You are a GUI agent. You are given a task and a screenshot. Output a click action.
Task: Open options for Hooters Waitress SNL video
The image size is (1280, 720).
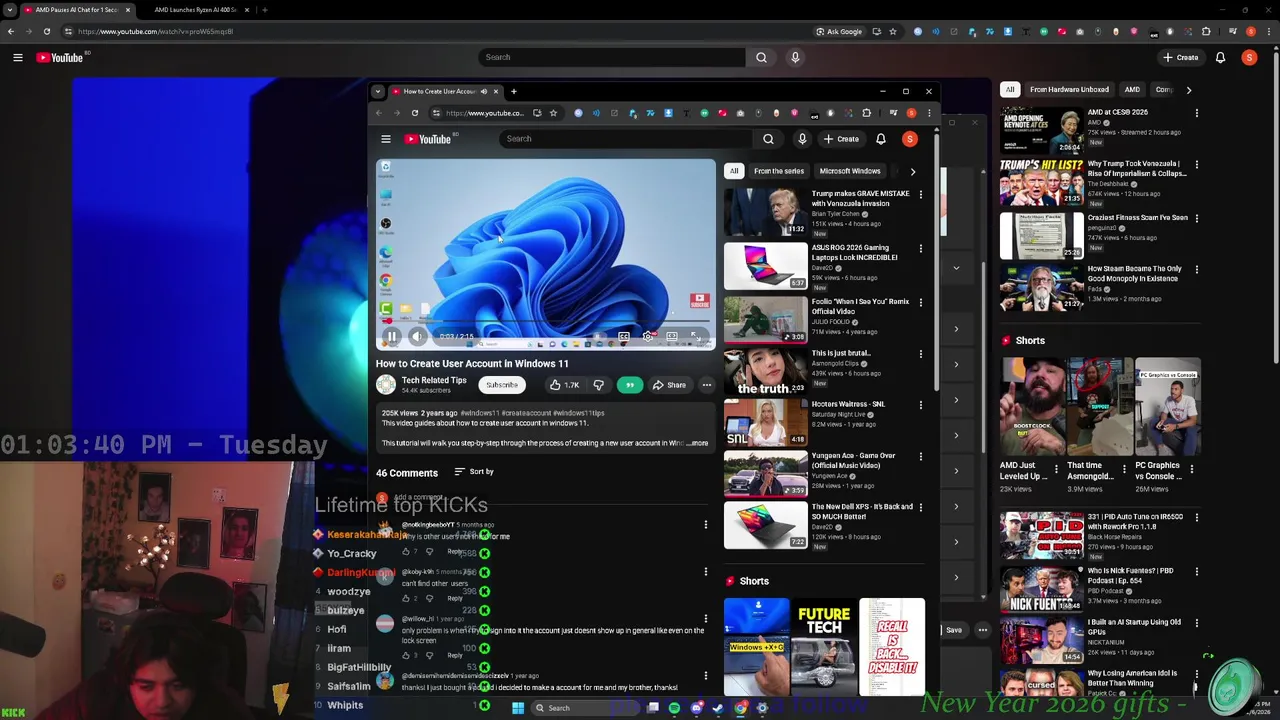921,405
